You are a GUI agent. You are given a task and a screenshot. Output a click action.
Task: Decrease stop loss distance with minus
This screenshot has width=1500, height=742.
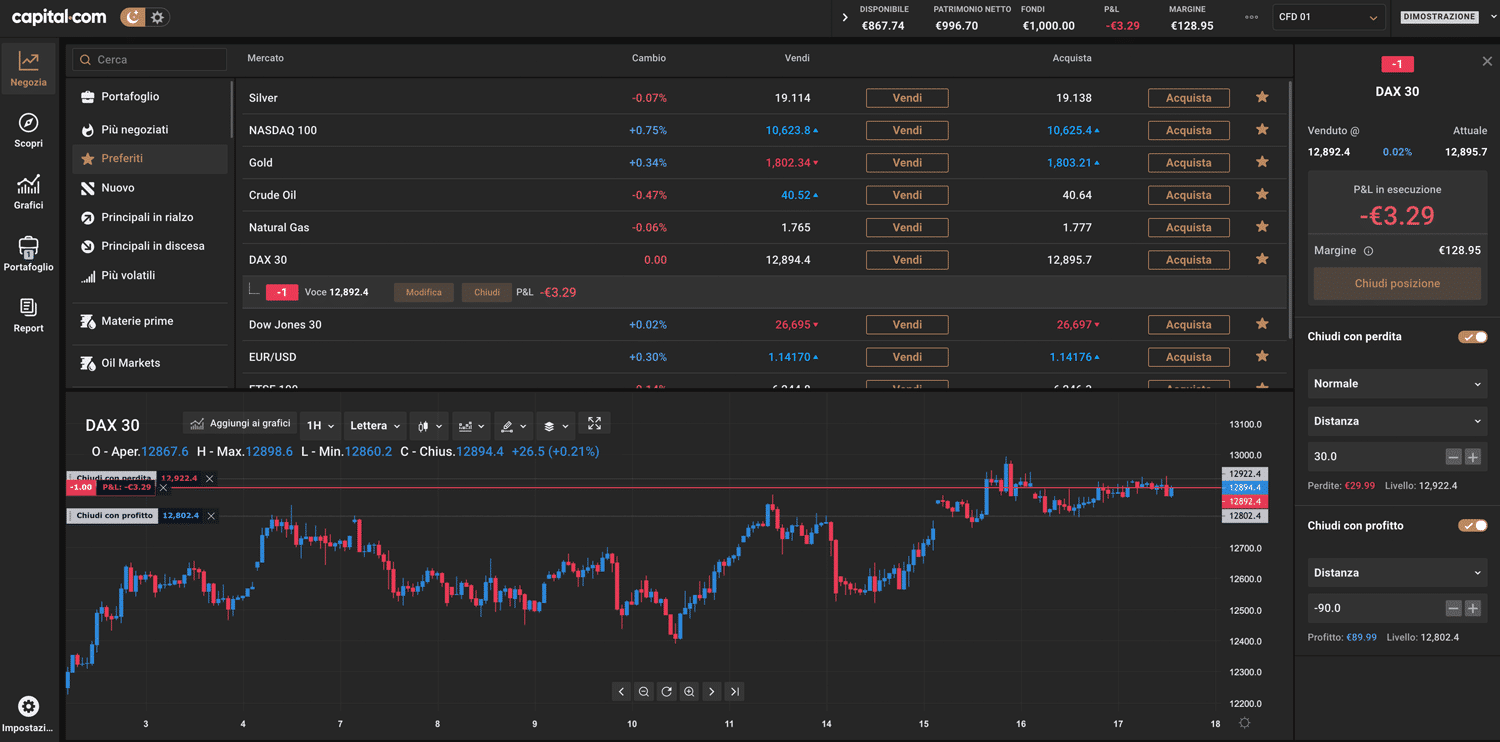1454,457
